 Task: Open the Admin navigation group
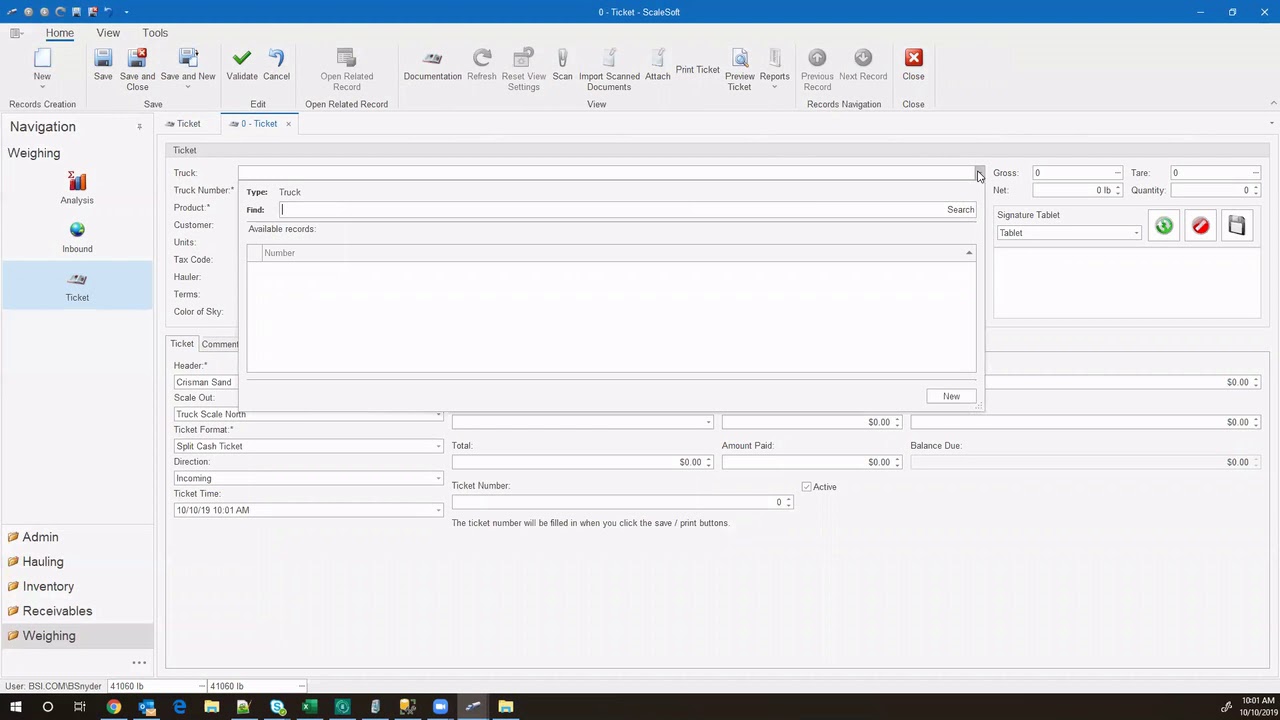click(40, 537)
